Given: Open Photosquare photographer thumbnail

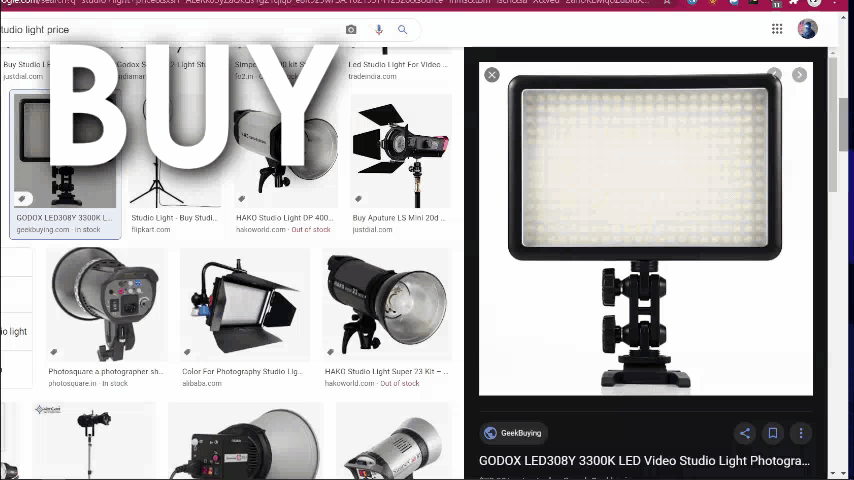Looking at the screenshot, I should pos(106,305).
